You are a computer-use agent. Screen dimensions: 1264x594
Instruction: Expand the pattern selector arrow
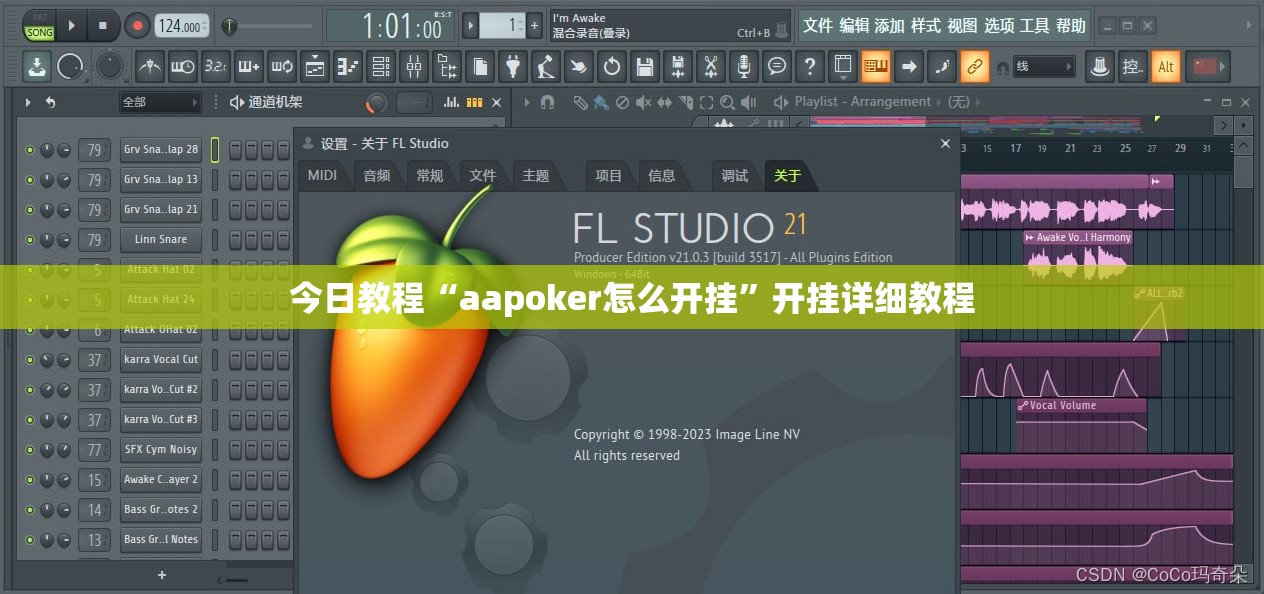pos(470,26)
